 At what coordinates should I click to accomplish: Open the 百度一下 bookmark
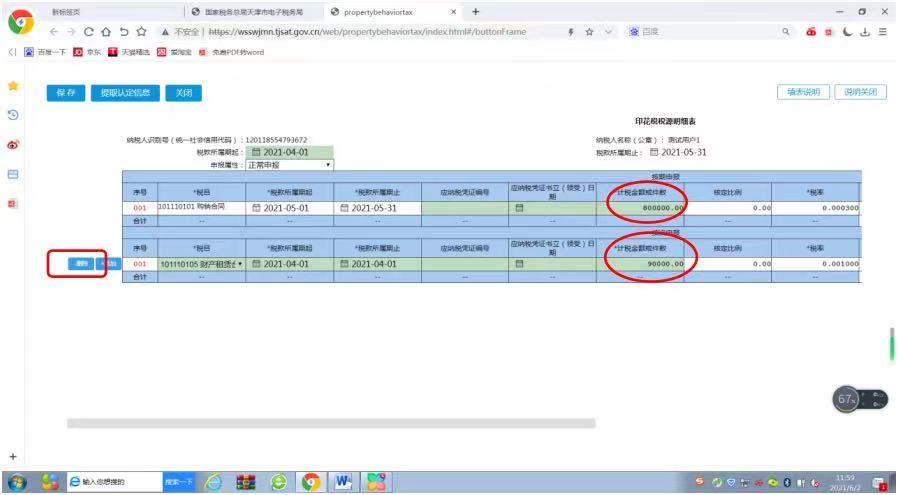[45, 52]
